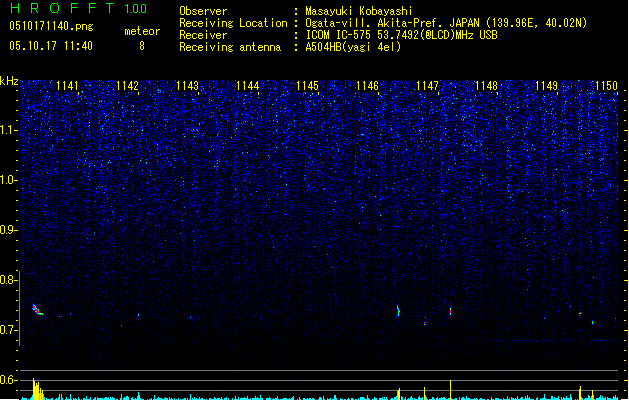Click the 0.9 frequency axis label
This screenshot has width=629, height=400.
(8, 230)
